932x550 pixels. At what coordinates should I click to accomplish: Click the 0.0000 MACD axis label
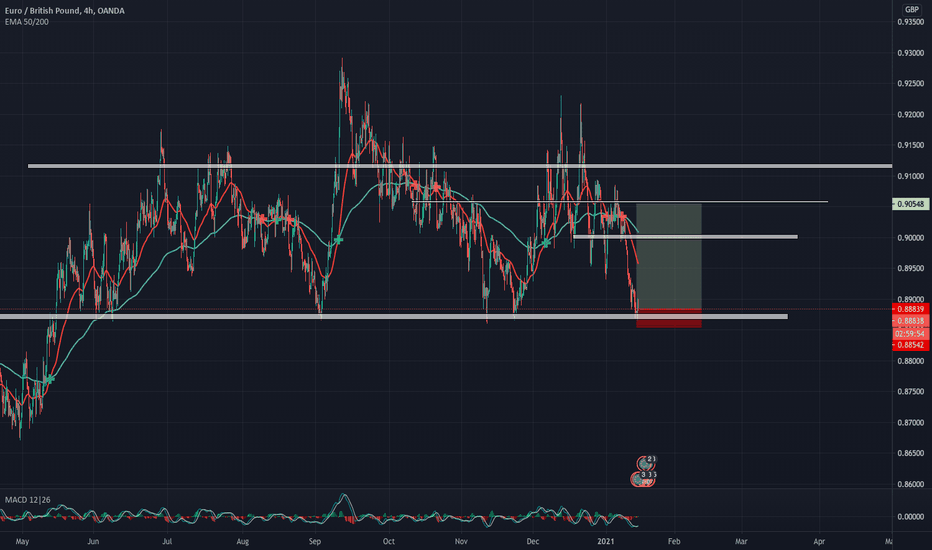(x=911, y=517)
